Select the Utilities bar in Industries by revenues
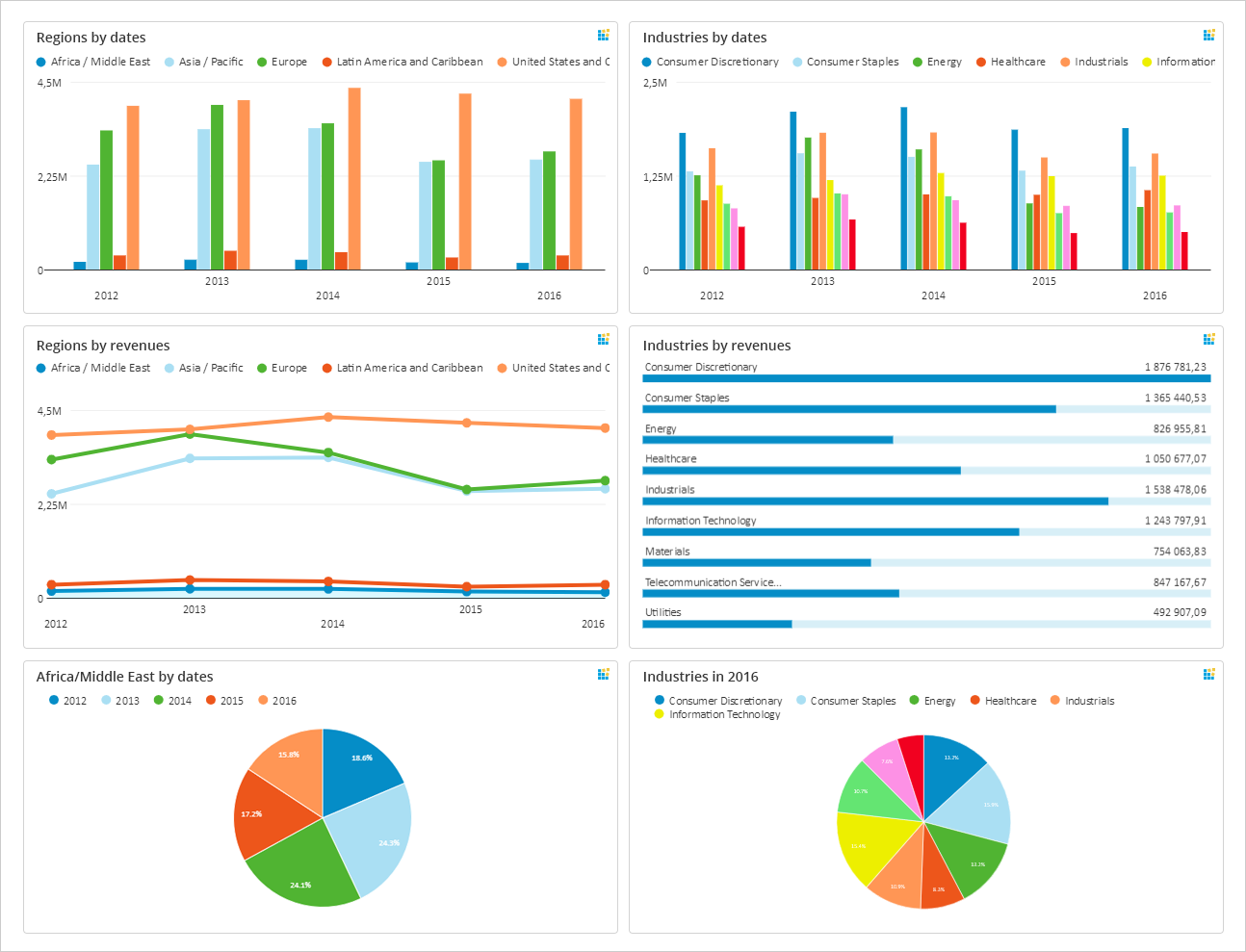The width and height of the screenshot is (1246, 952). [715, 624]
